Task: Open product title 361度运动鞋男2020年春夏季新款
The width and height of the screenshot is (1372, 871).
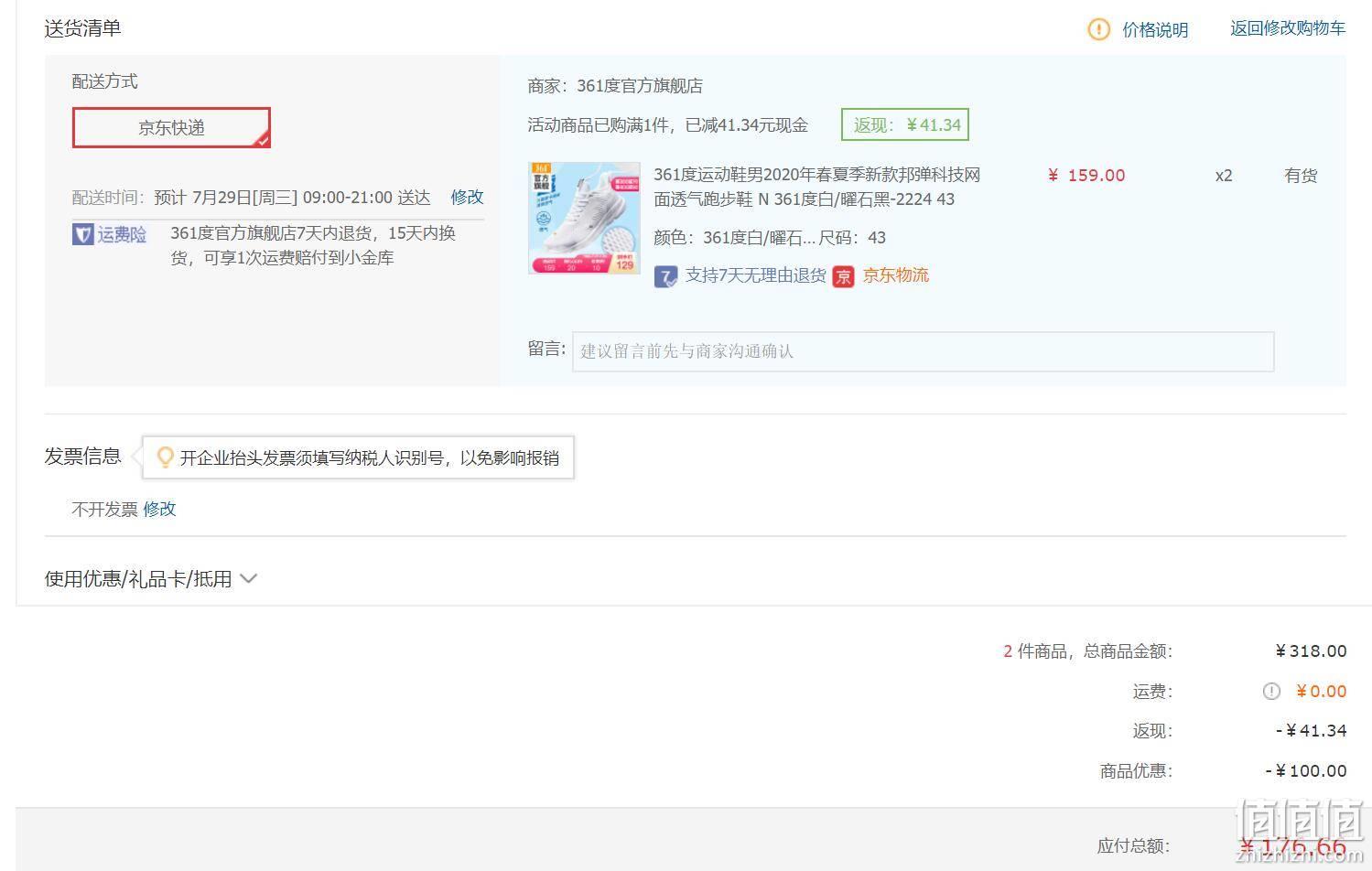Action: 816,187
